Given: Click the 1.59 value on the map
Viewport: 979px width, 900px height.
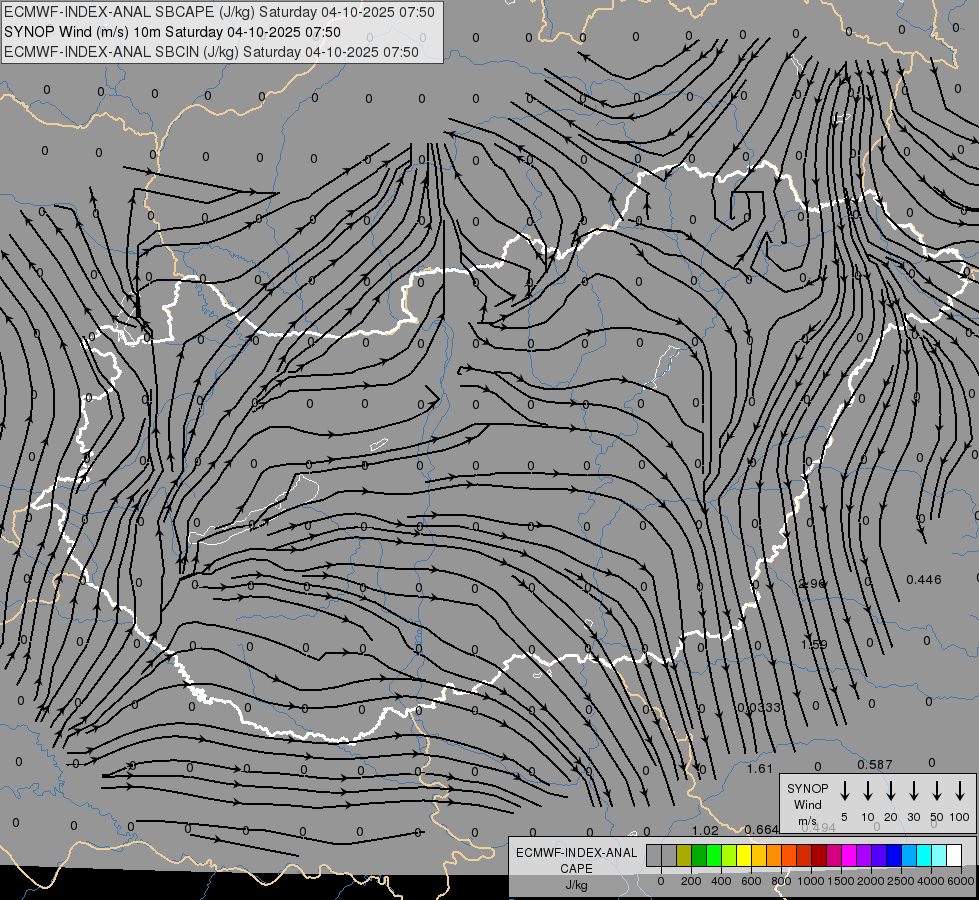Looking at the screenshot, I should click(x=814, y=644).
